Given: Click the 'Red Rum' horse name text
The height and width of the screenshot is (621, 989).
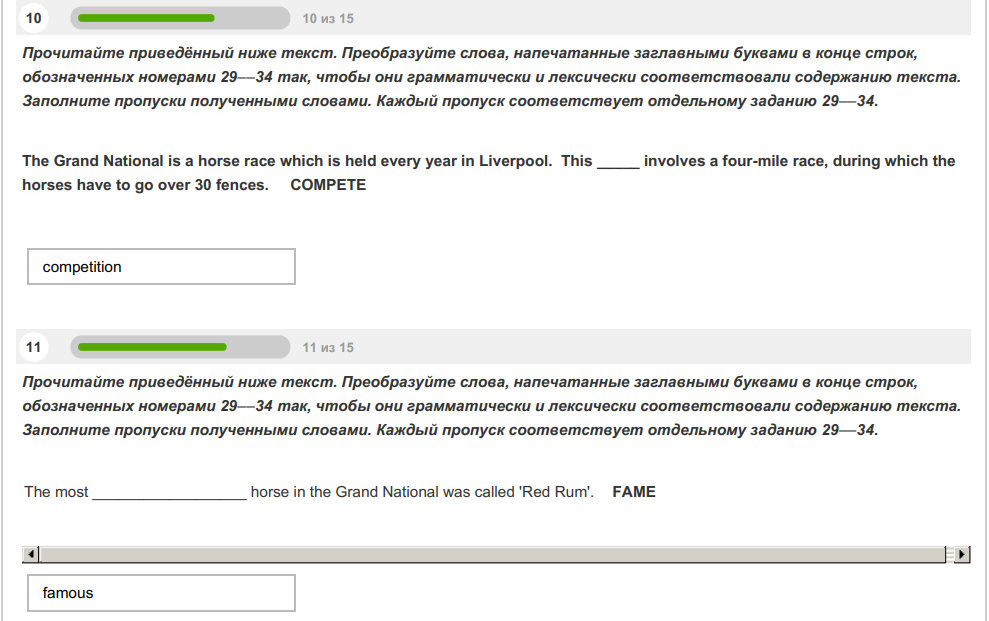Looking at the screenshot, I should coord(555,492).
